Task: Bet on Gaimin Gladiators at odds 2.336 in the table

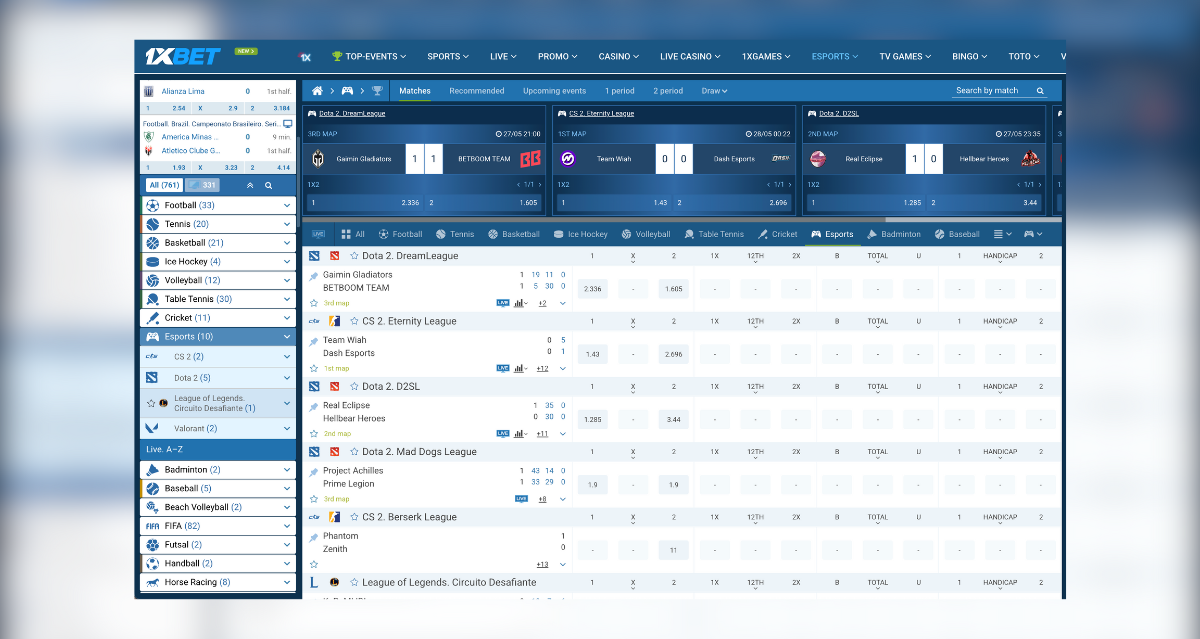Action: (x=592, y=289)
